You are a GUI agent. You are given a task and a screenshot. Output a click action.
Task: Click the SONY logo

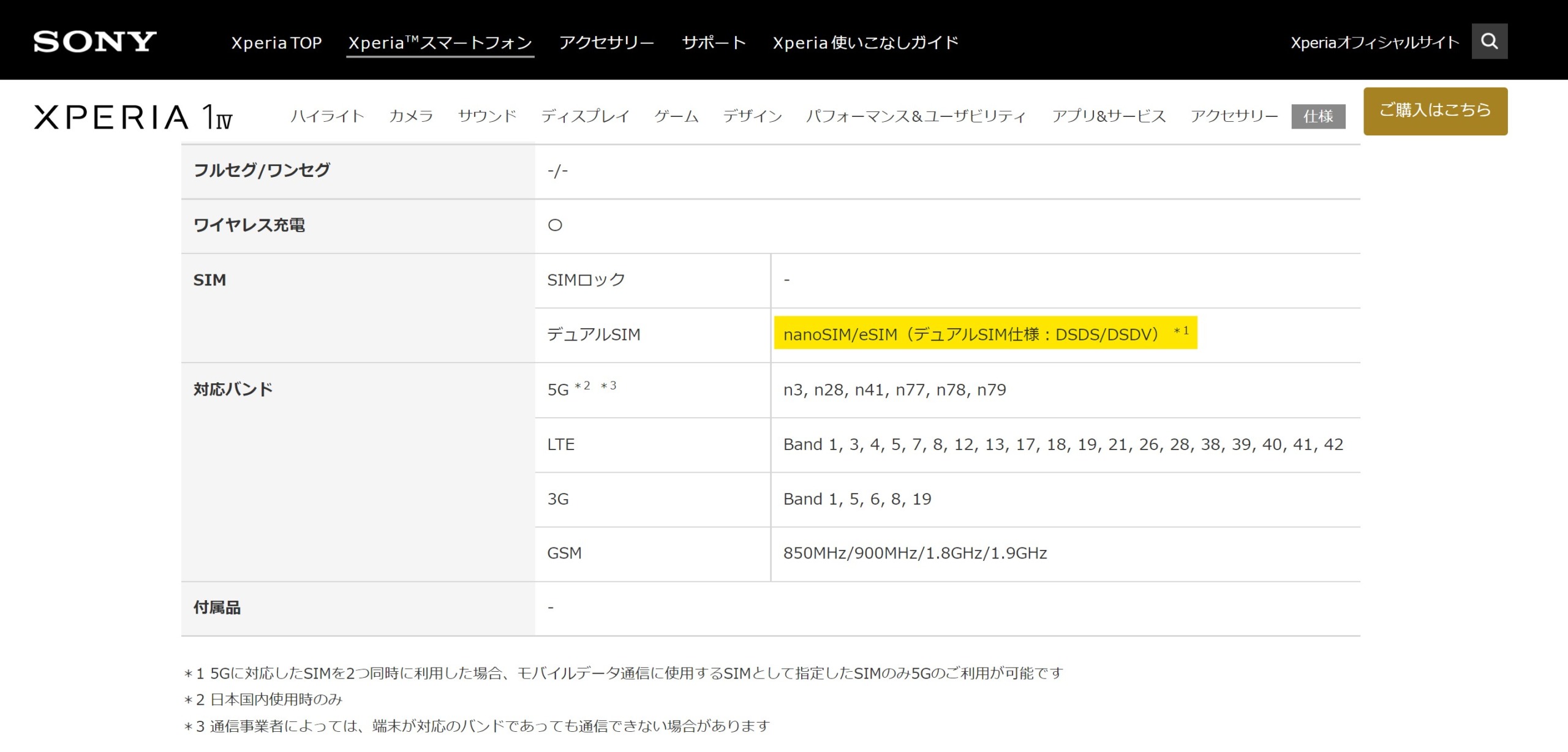(95, 42)
